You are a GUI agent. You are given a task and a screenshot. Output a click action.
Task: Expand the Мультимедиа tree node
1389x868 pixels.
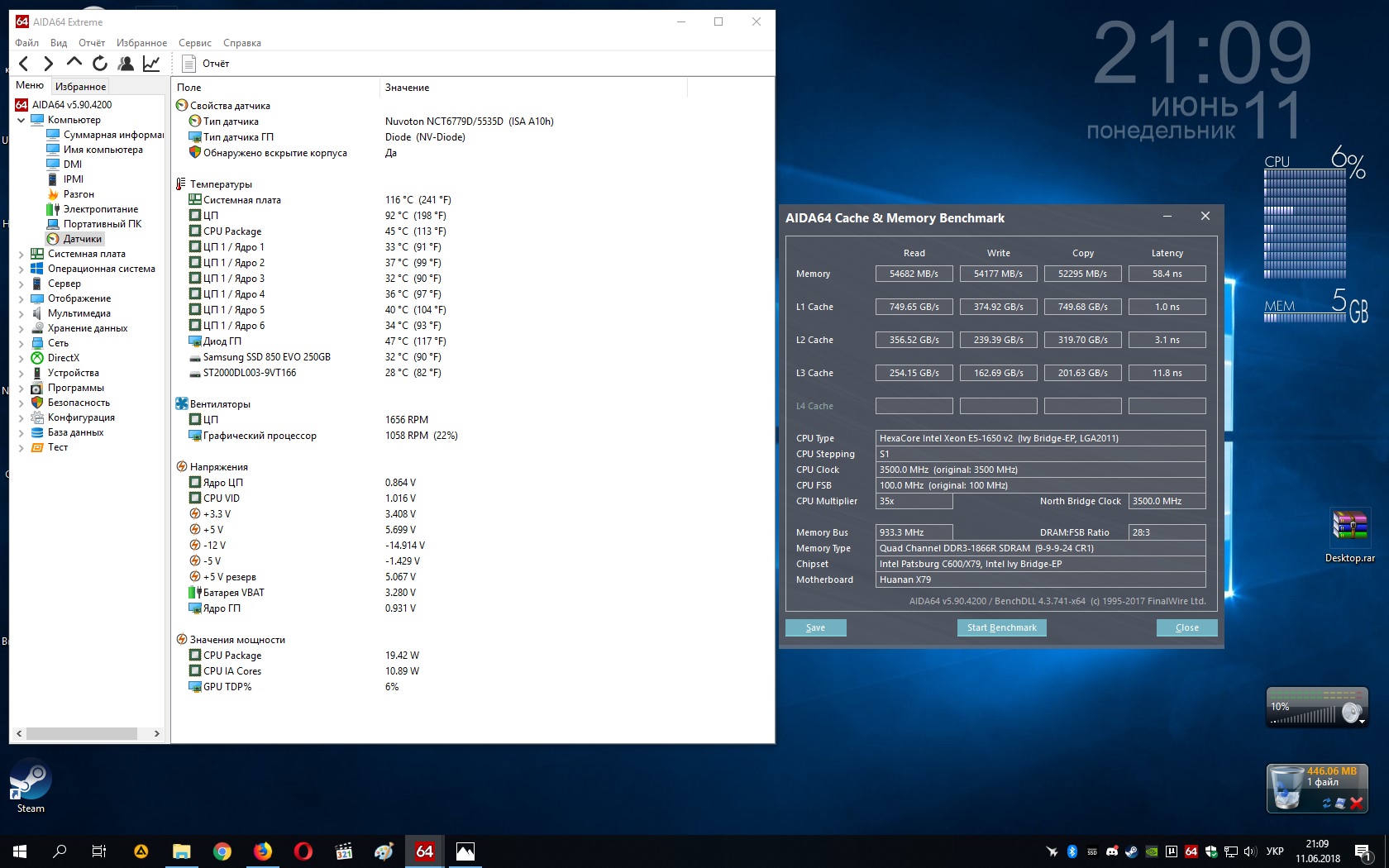pos(21,313)
